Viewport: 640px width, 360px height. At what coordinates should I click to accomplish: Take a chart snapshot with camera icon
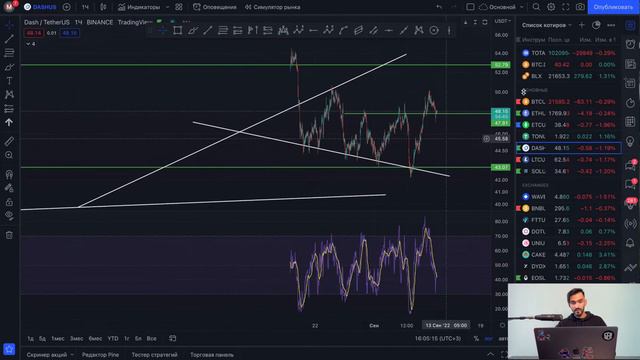580,7
